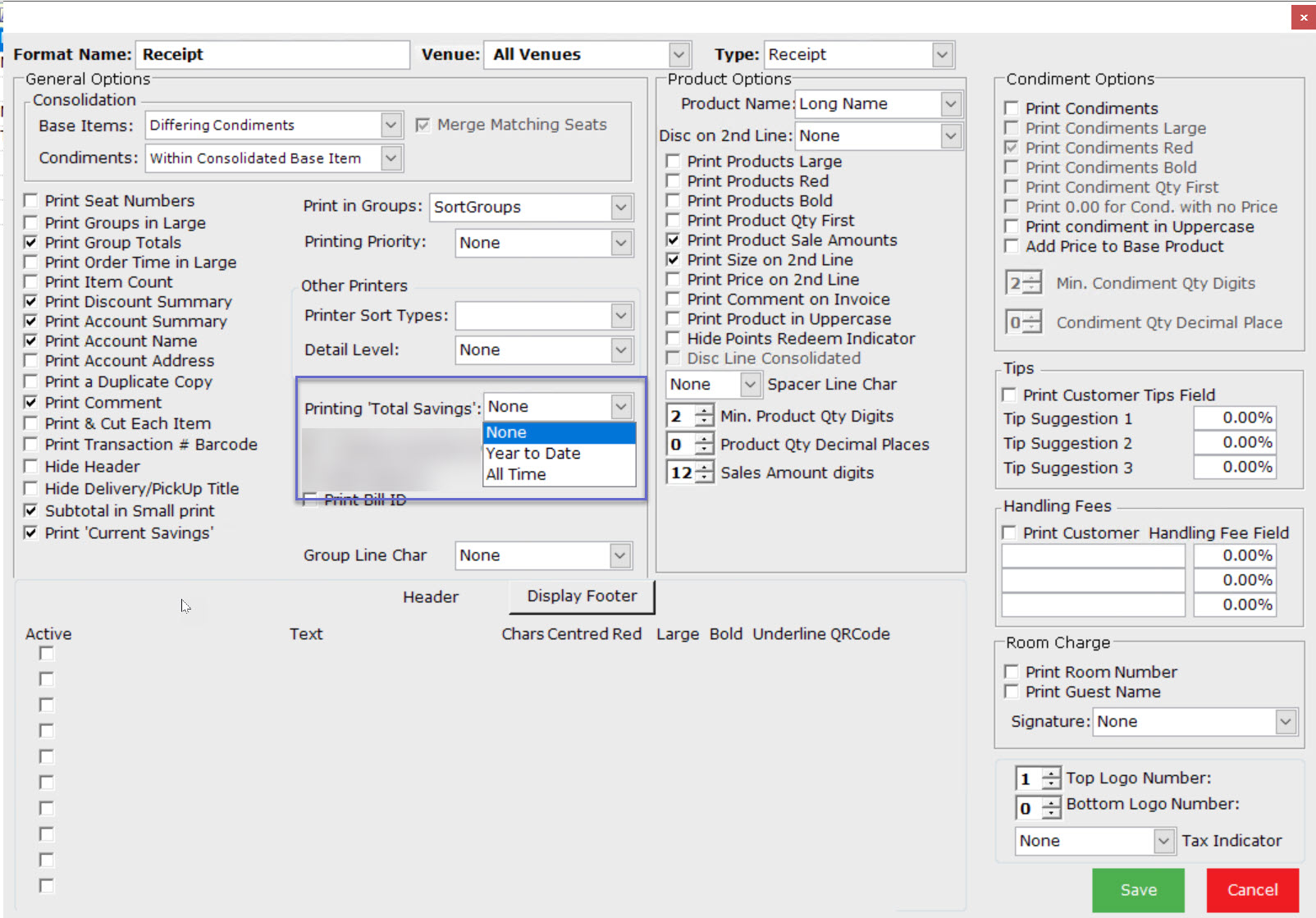1316x918 pixels.
Task: Click the Cancel button
Action: click(1252, 890)
